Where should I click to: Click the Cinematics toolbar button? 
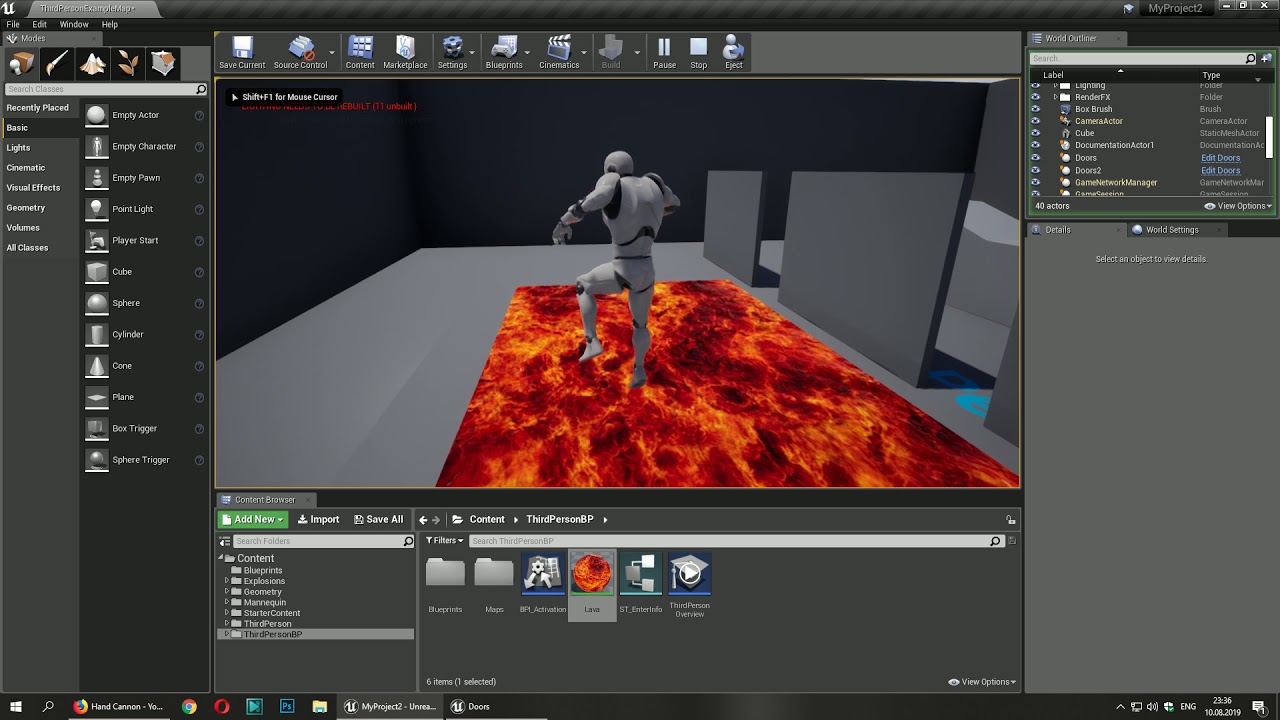coord(559,53)
